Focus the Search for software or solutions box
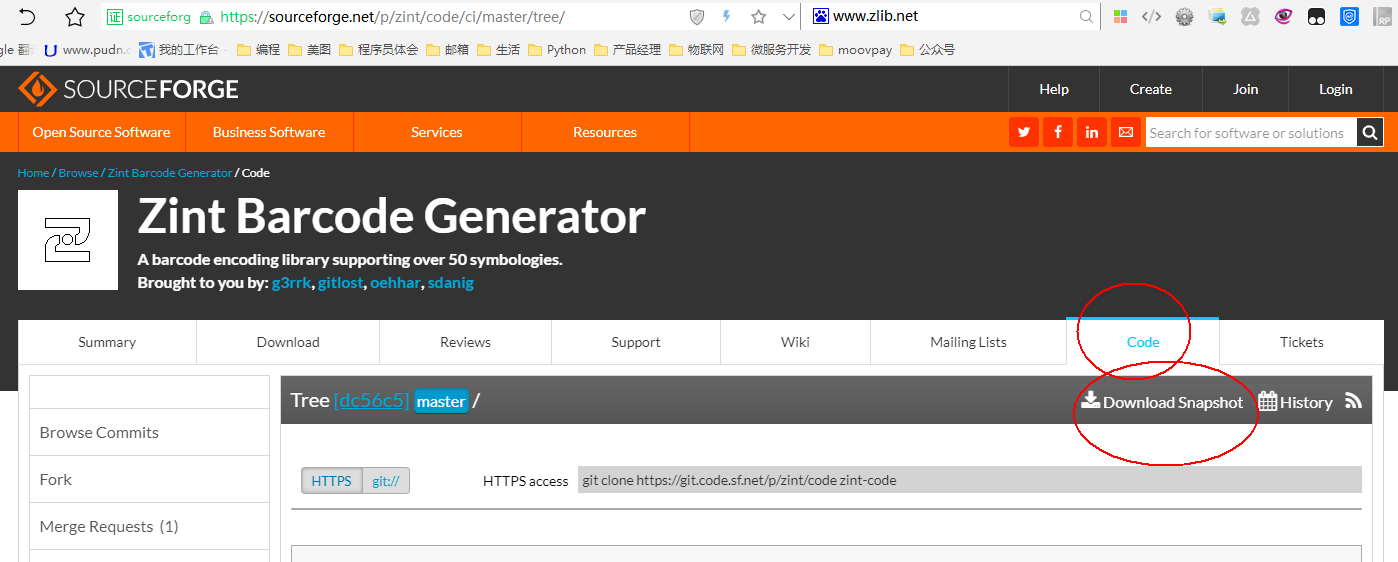This screenshot has width=1398, height=562. (1250, 132)
